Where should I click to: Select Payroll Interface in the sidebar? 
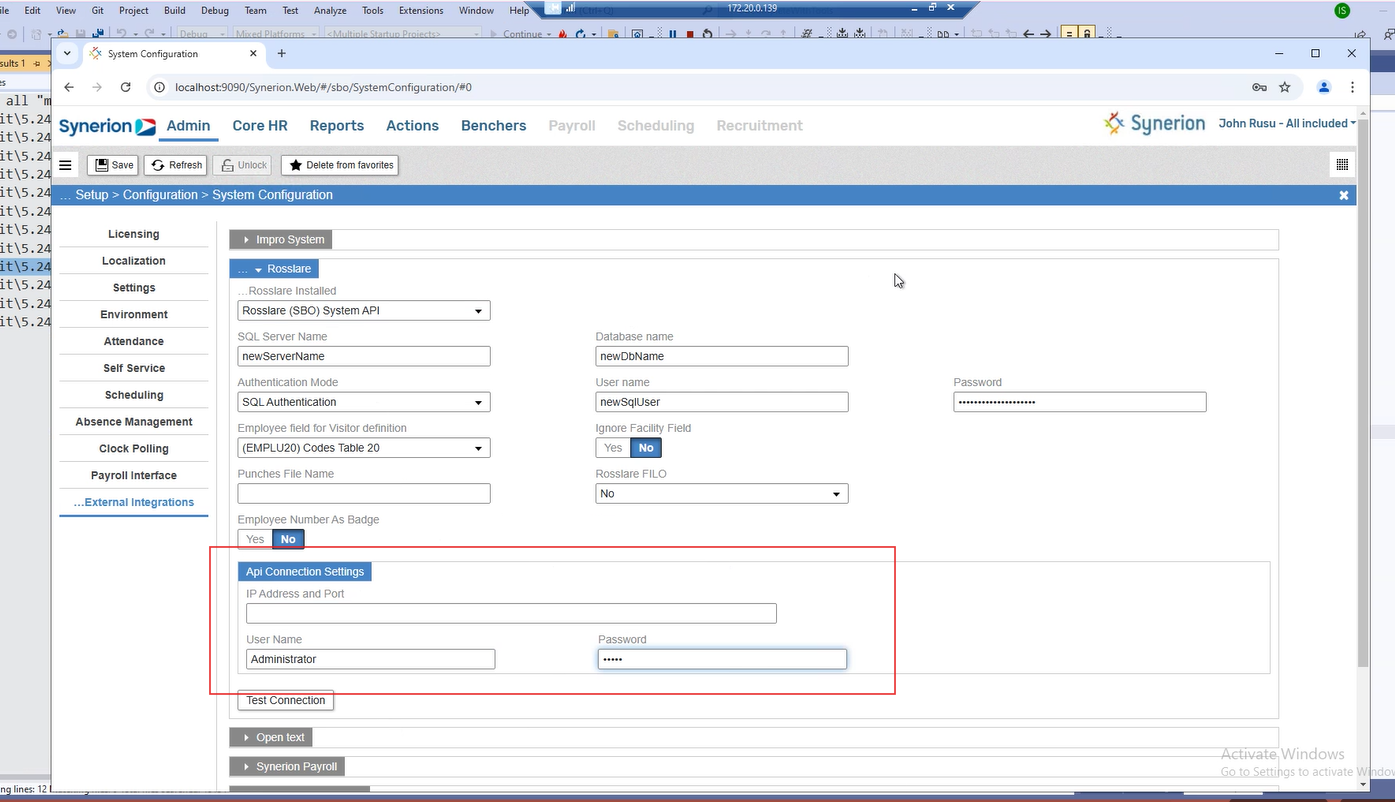tap(134, 476)
